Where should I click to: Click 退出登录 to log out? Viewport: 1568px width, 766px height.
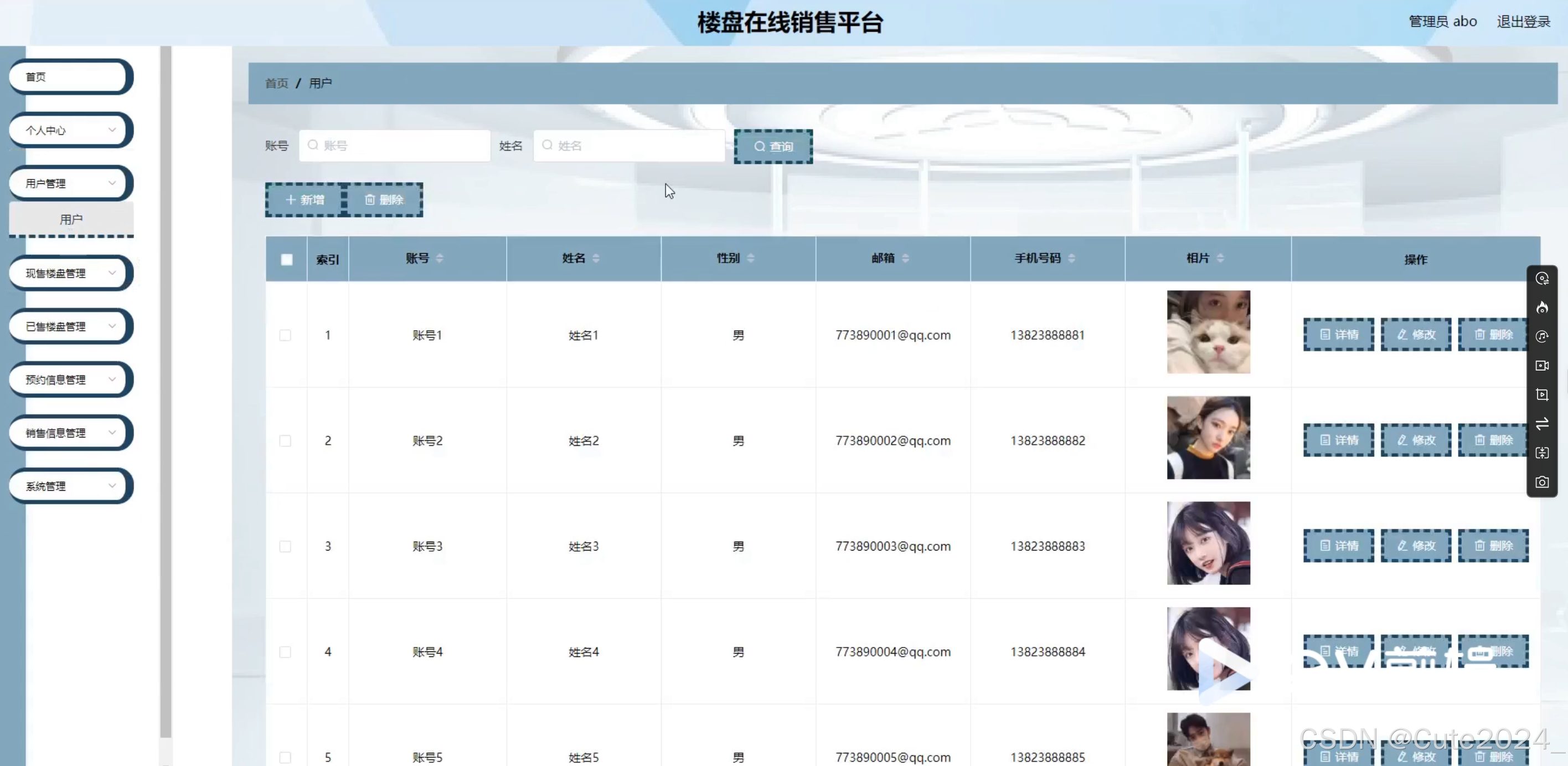point(1523,22)
